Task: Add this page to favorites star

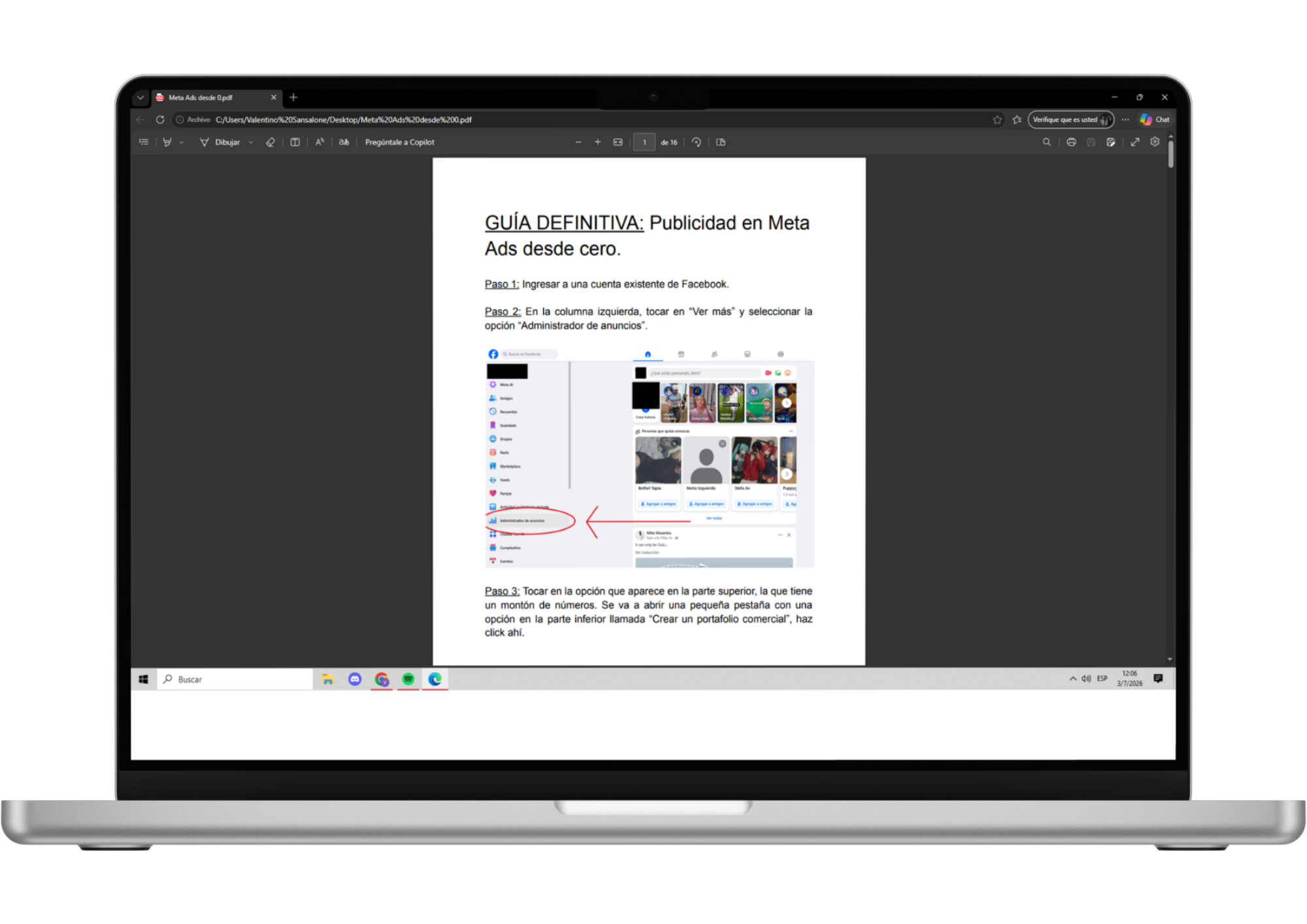Action: click(x=997, y=120)
